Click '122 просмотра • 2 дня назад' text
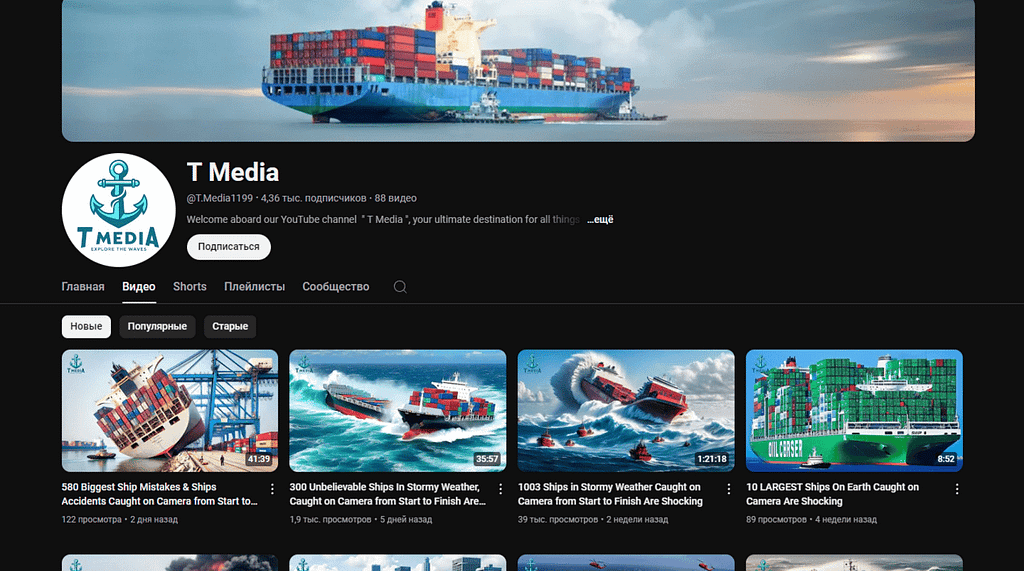1024x571 pixels. pos(120,519)
